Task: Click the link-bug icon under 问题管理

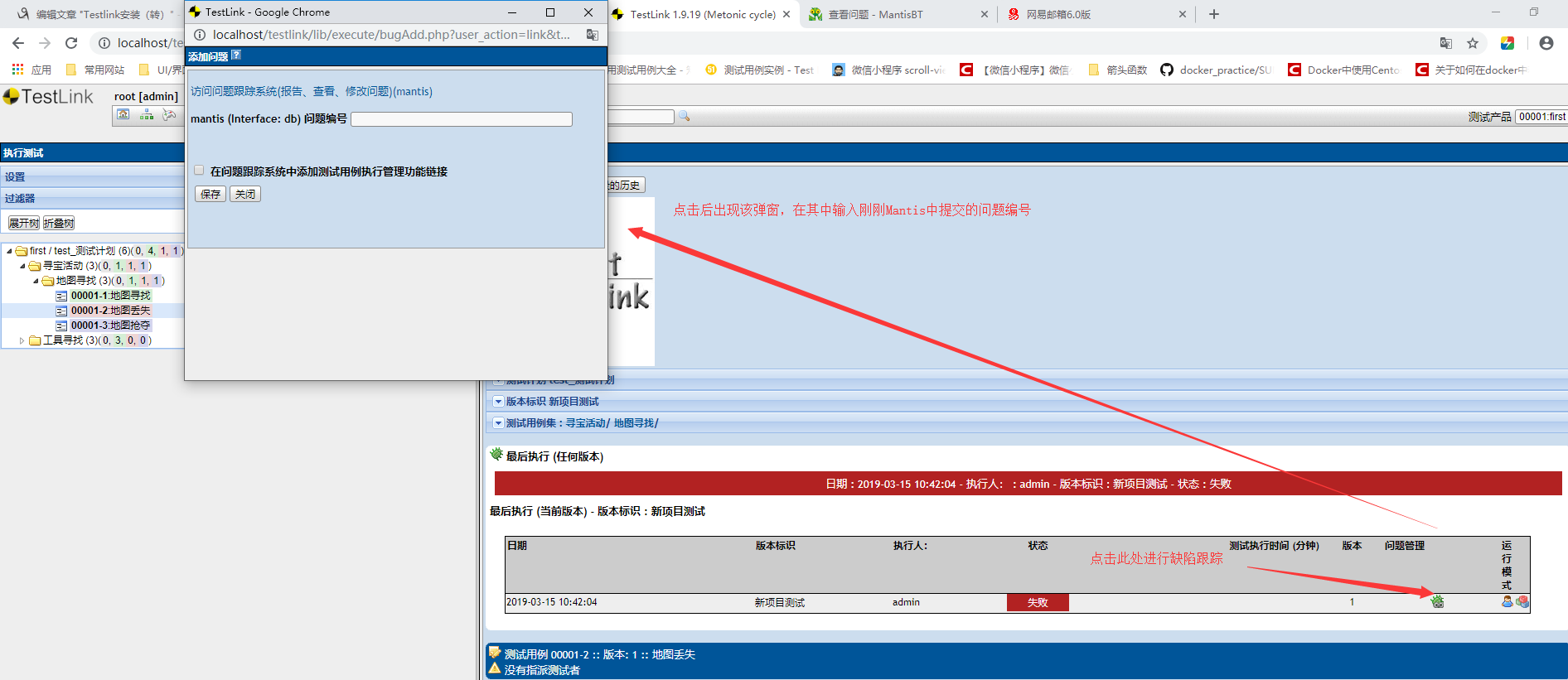Action: click(1437, 602)
